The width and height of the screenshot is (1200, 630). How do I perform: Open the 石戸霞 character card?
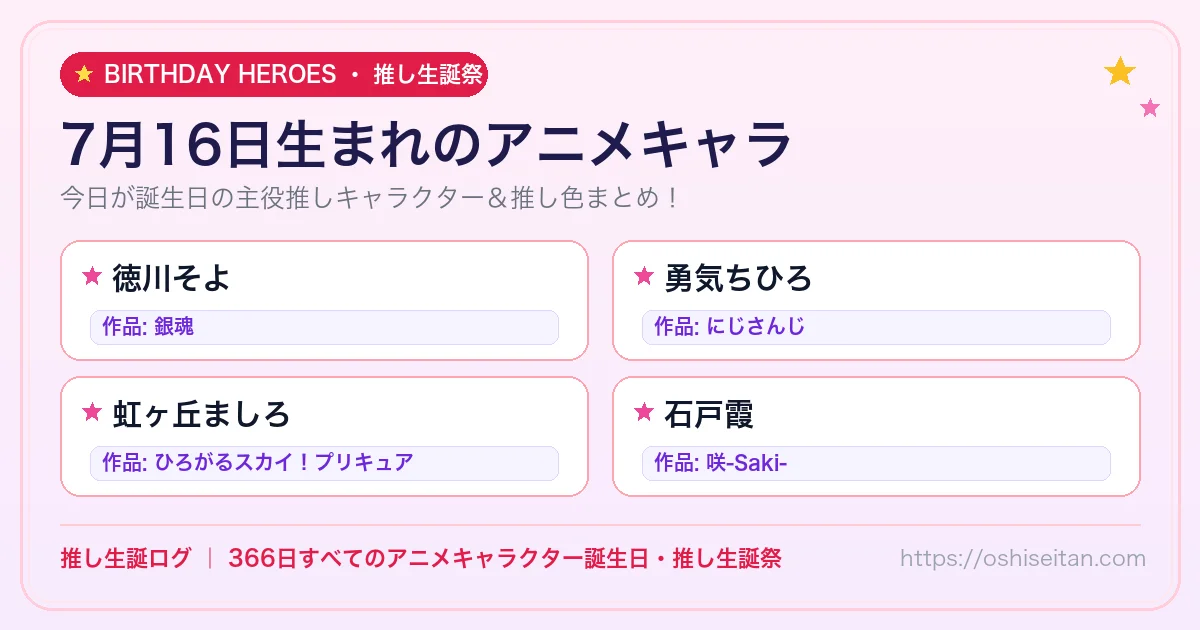[876, 436]
